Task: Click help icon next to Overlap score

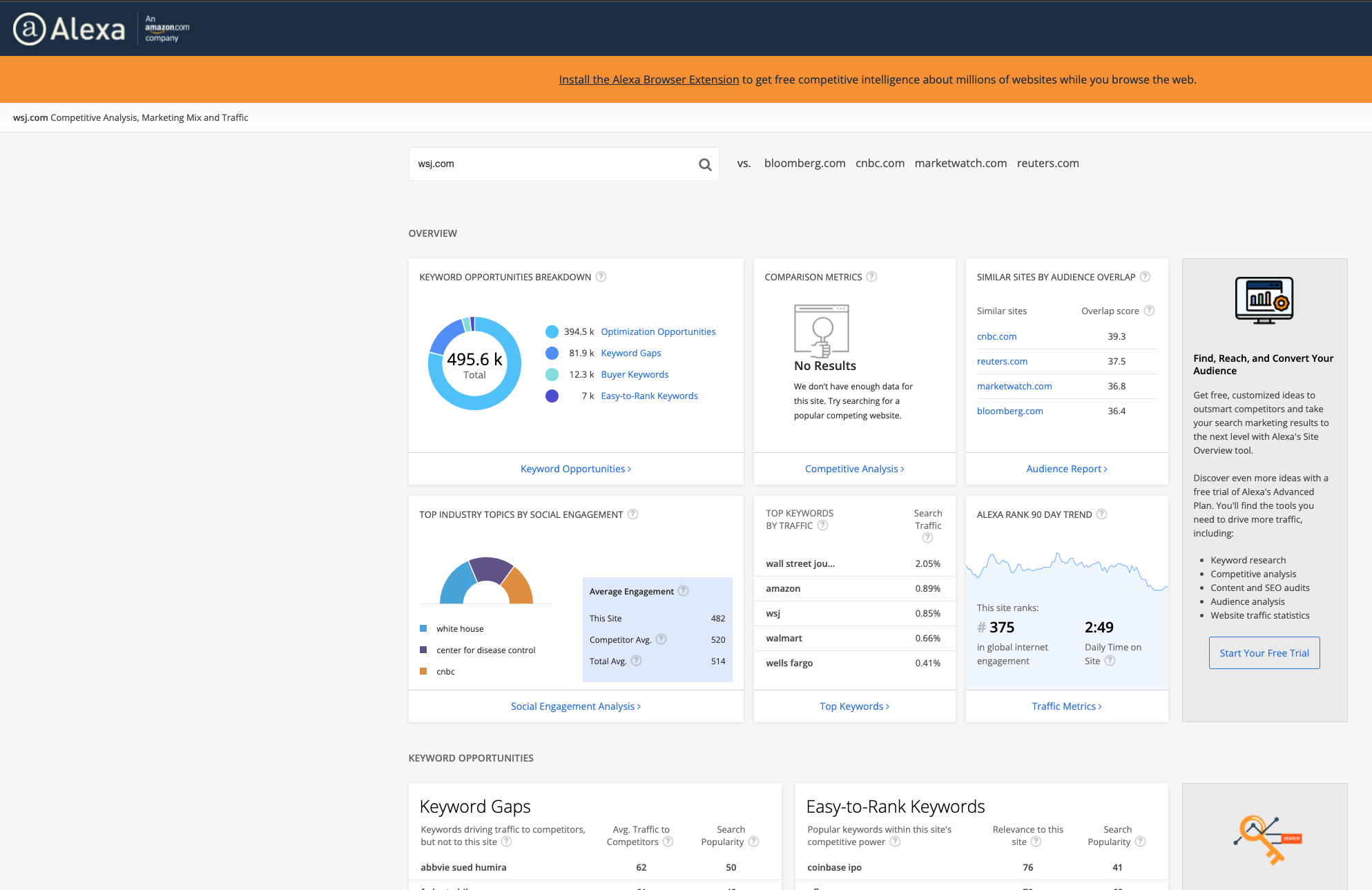Action: point(1150,311)
